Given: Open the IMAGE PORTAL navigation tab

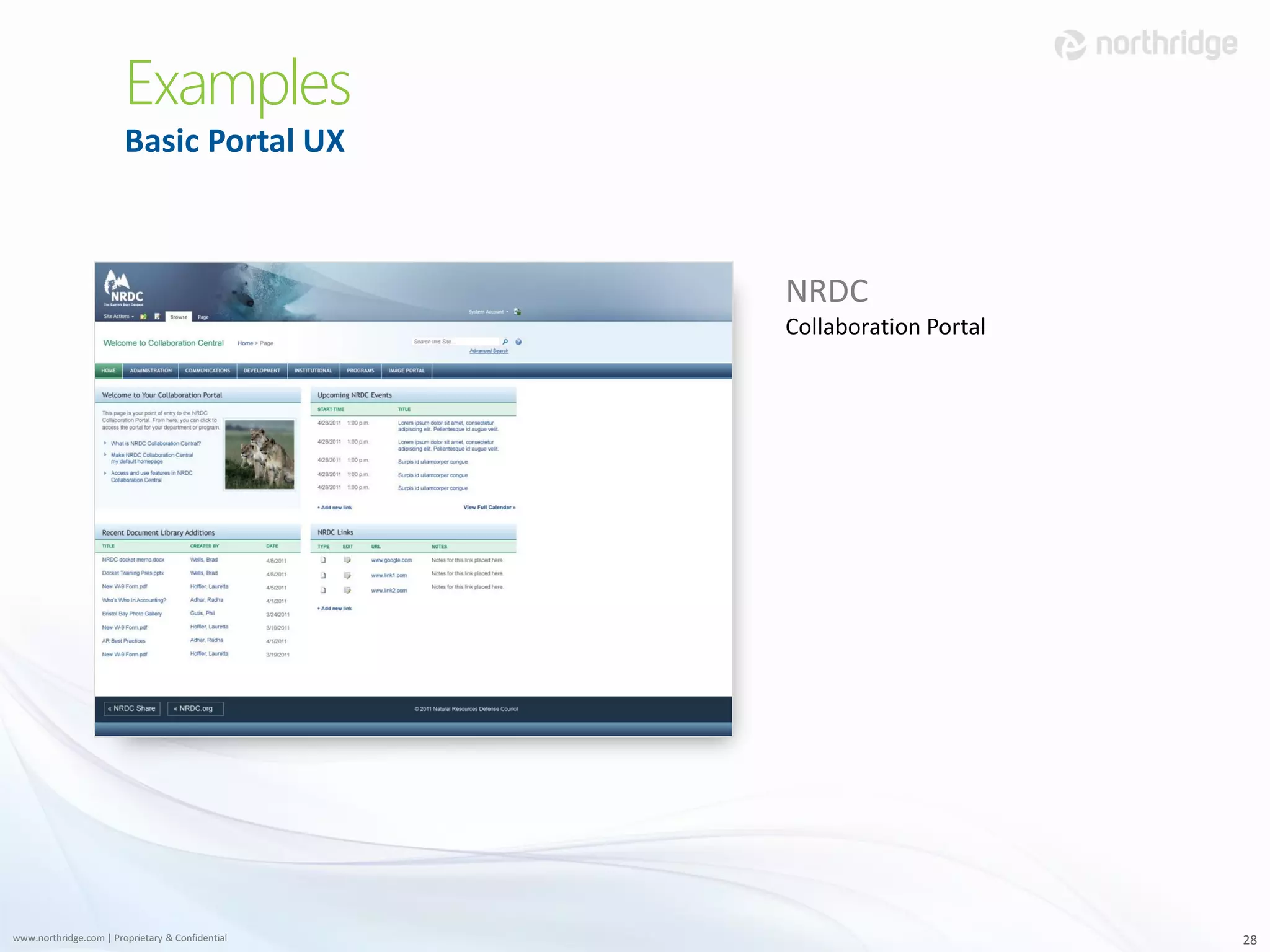Looking at the screenshot, I should point(407,371).
